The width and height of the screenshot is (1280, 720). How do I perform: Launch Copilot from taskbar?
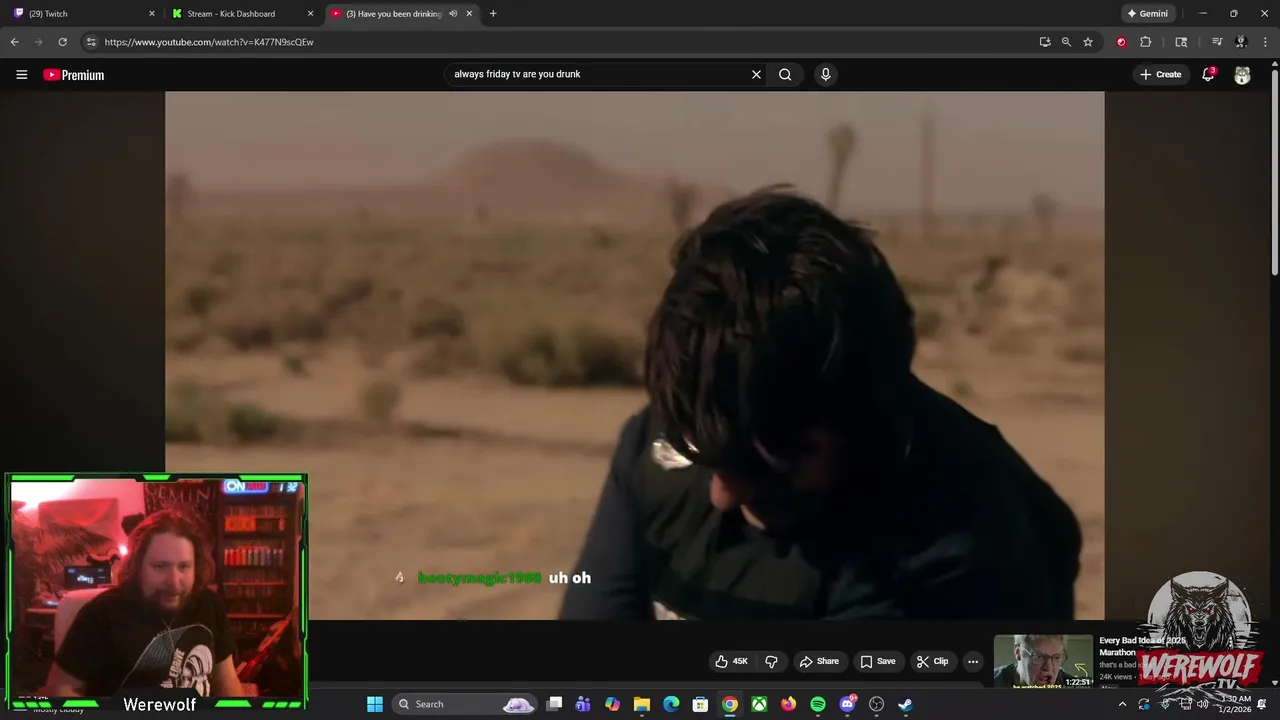pos(612,704)
